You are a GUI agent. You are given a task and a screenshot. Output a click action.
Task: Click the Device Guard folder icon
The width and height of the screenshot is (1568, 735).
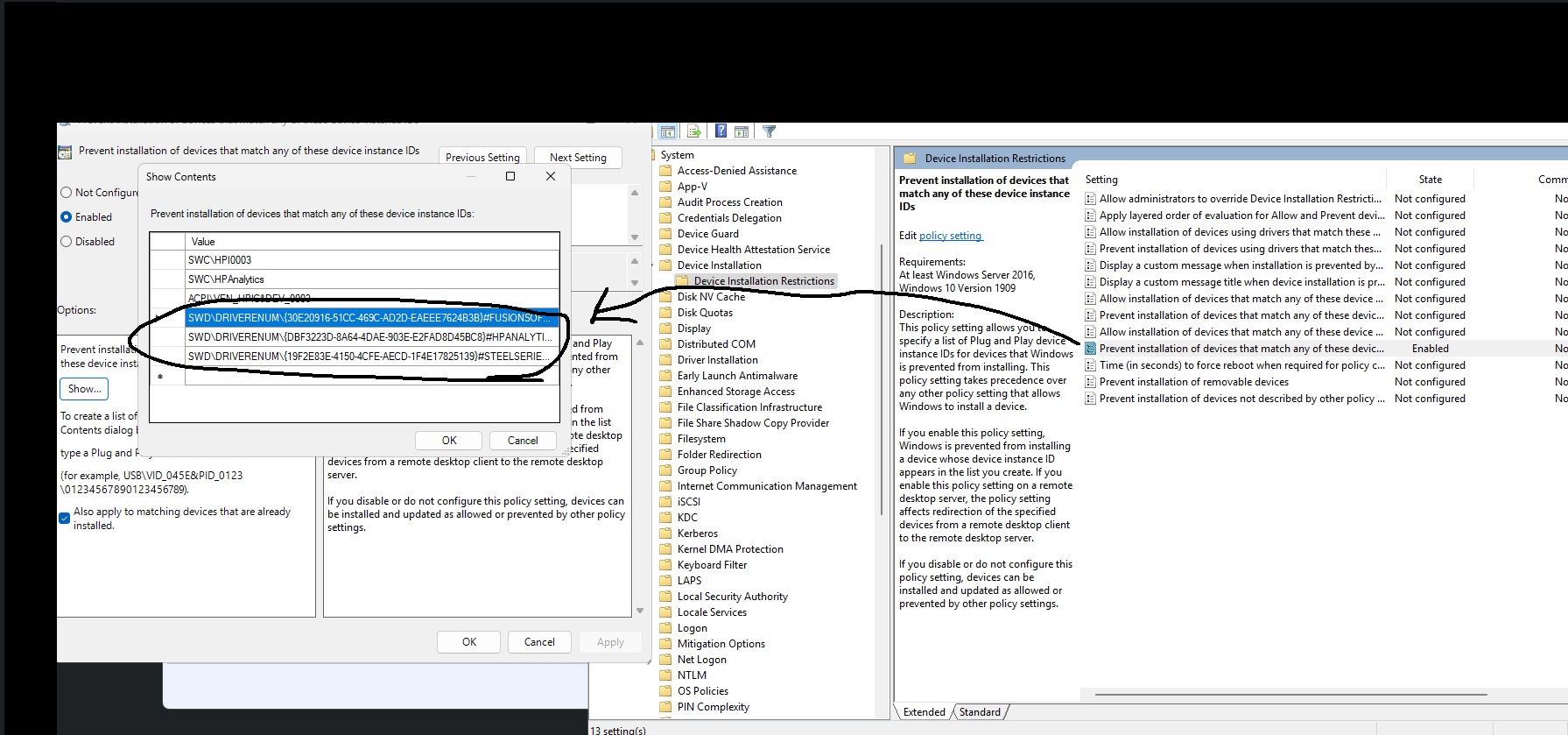(665, 234)
